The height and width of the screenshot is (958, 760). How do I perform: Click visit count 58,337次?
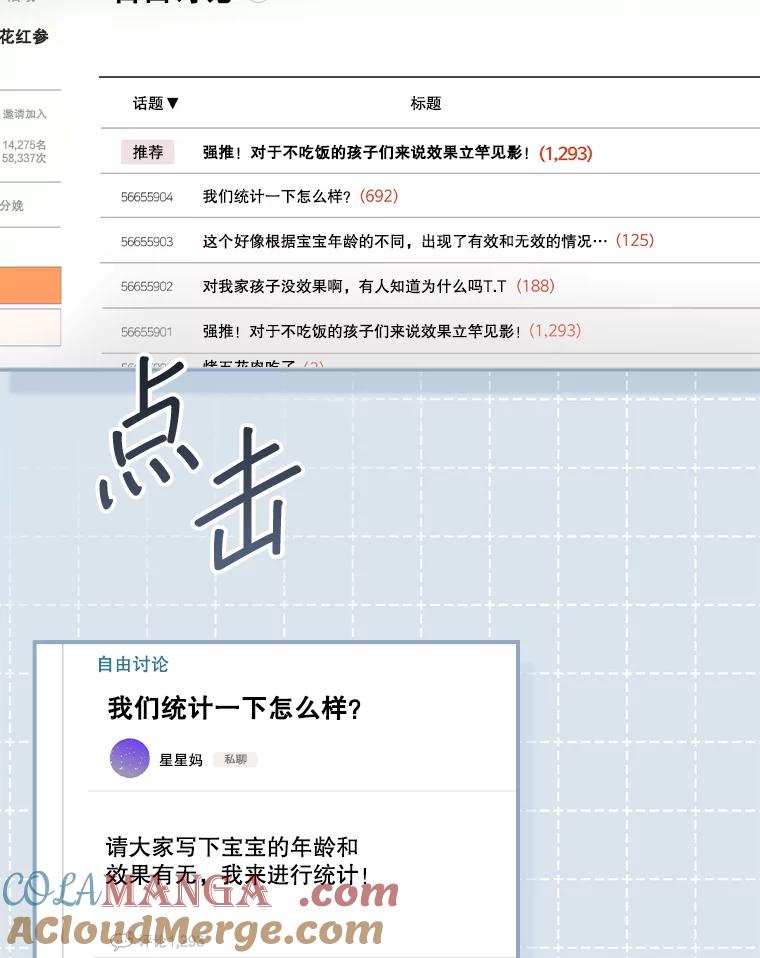(24, 158)
